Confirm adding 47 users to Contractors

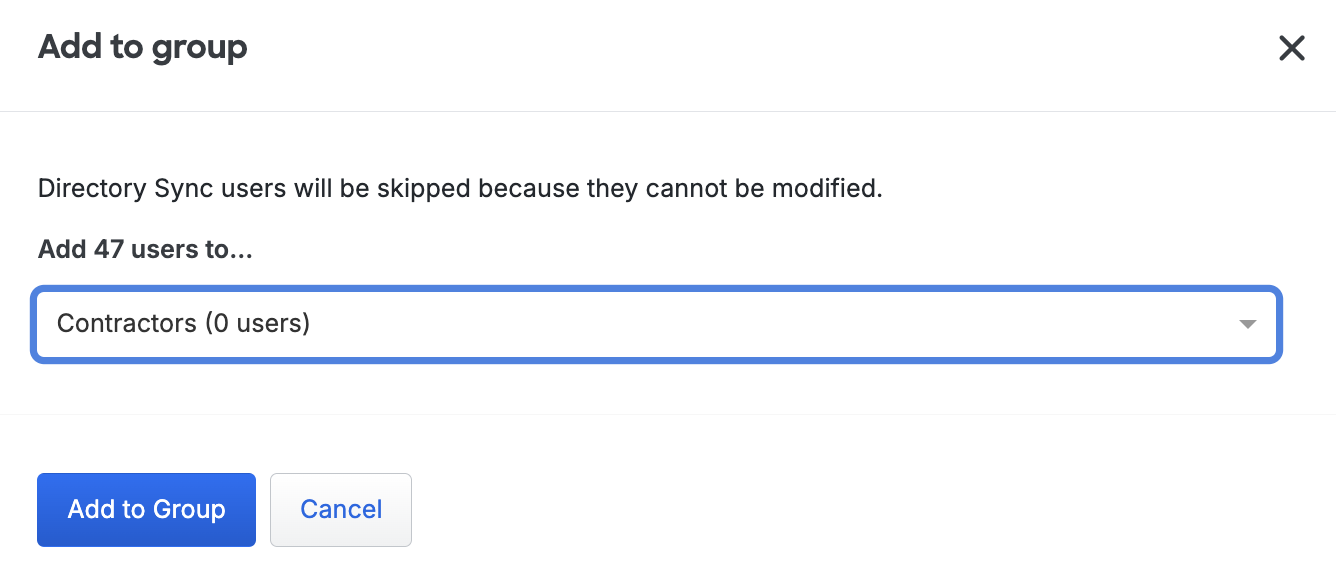pos(146,510)
